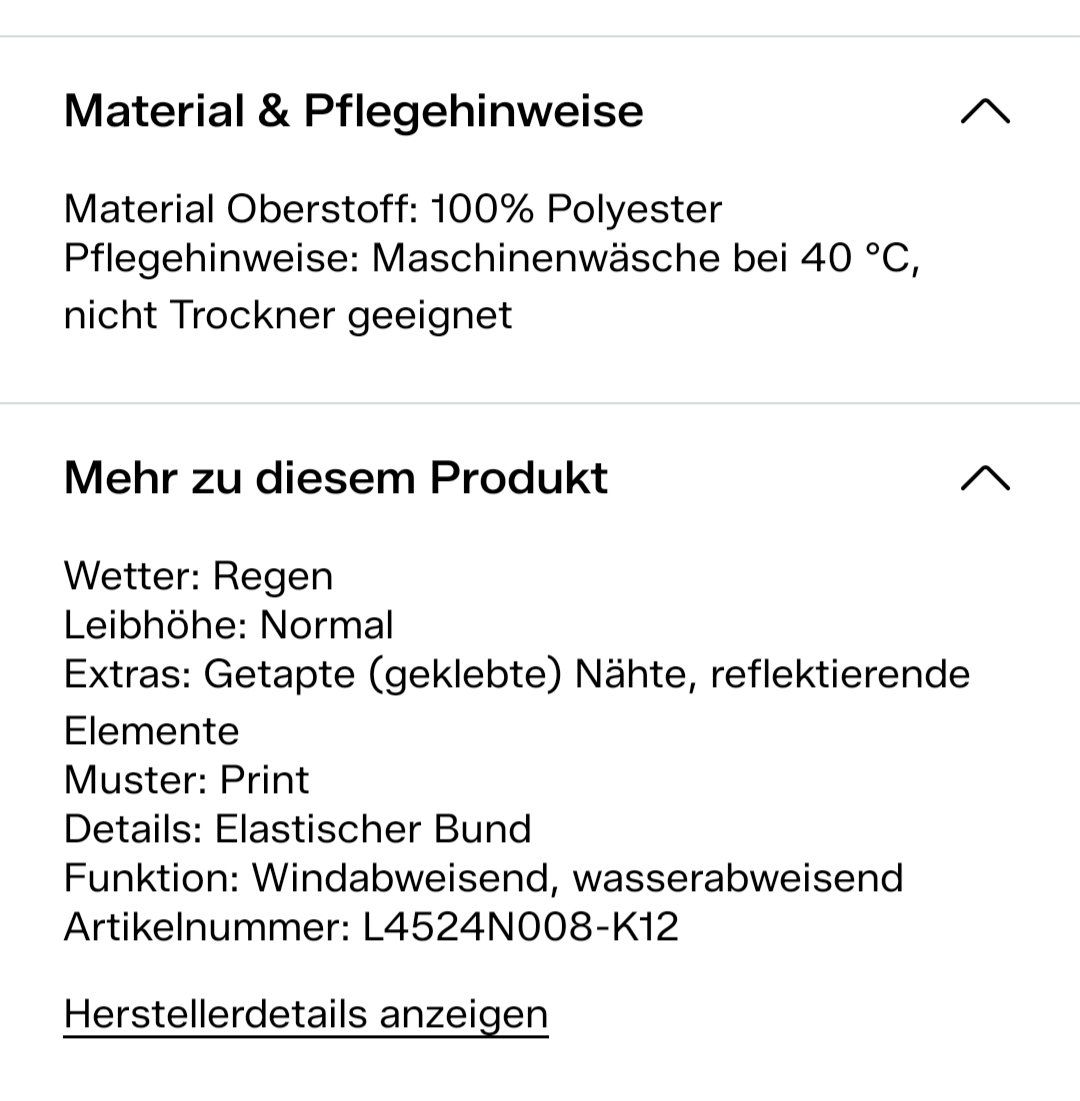Click the word reflektierende in Extras
This screenshot has height=1101, width=1080.
pos(840,674)
